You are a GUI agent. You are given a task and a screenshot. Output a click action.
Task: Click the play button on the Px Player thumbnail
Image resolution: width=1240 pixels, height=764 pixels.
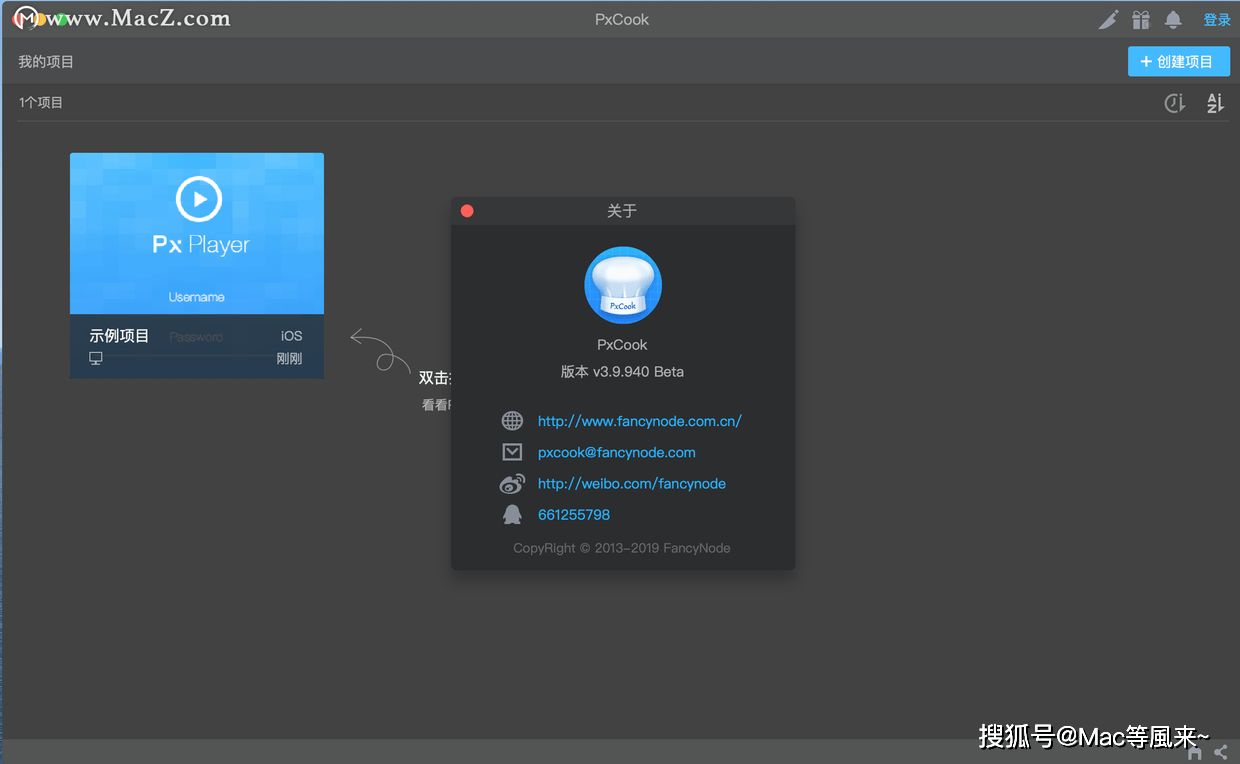click(x=197, y=197)
